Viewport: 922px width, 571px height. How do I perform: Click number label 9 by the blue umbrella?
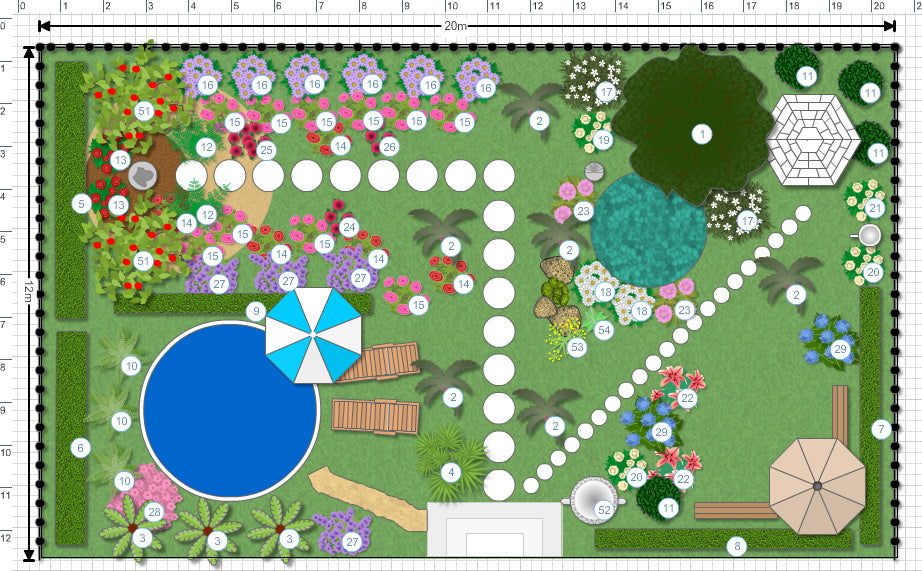coord(256,311)
